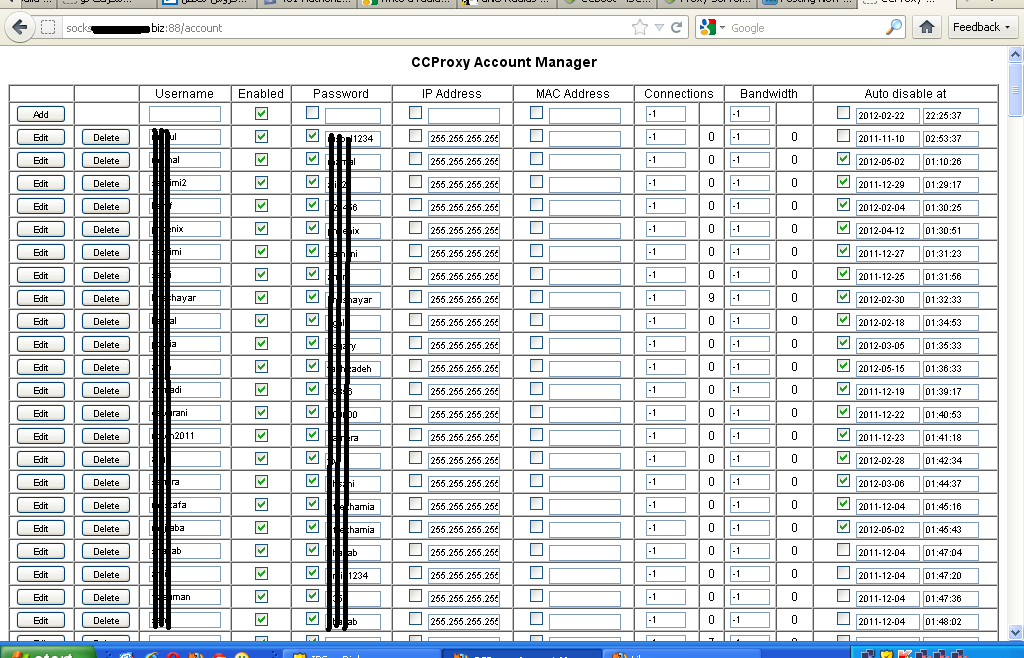The width and height of the screenshot is (1024, 658).
Task: Click the Username column header
Action: 184,94
